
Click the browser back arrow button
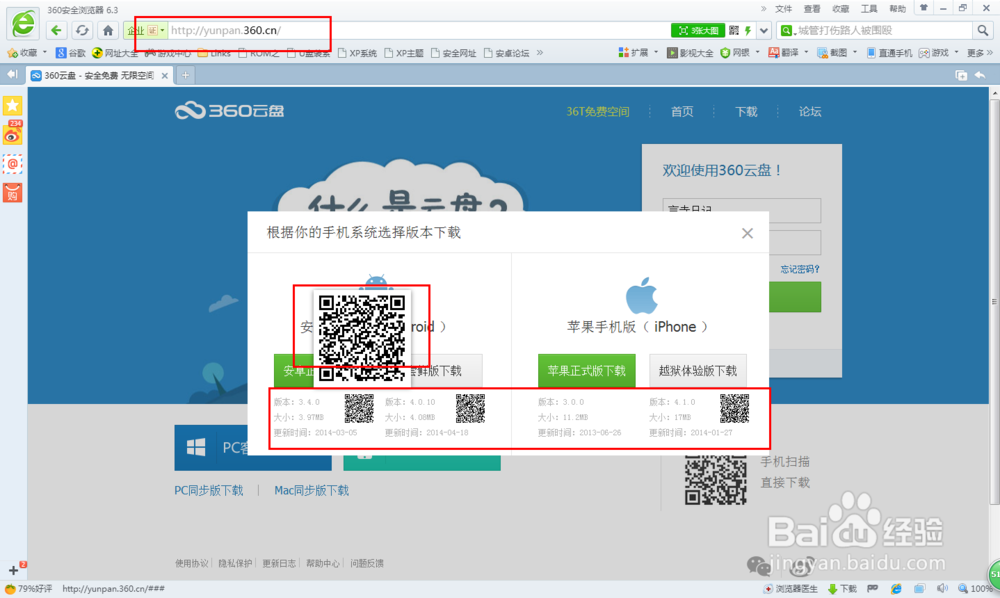(x=56, y=30)
